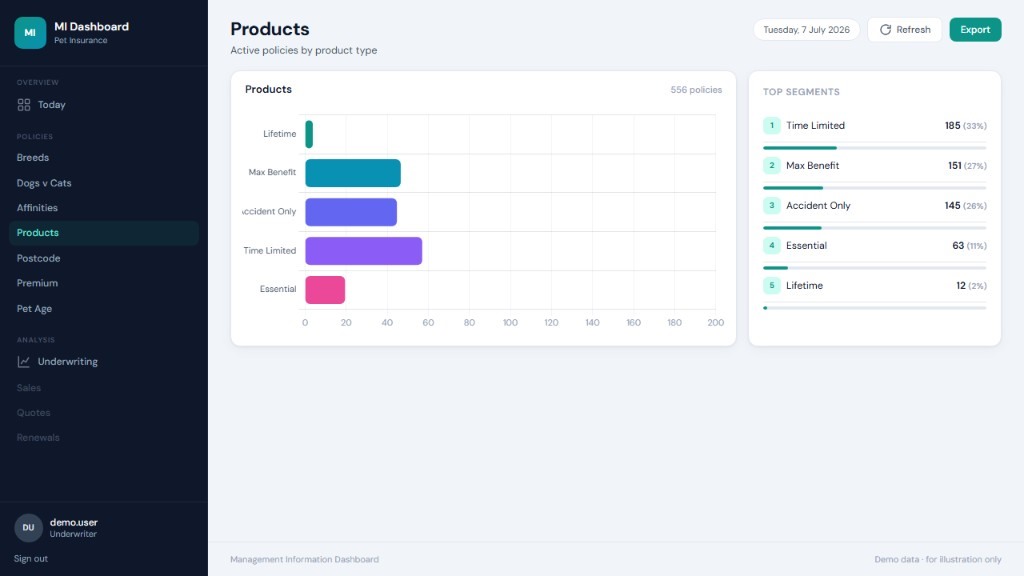Click rank badge 5 for Lifetime
1024x576 pixels.
click(x=771, y=285)
